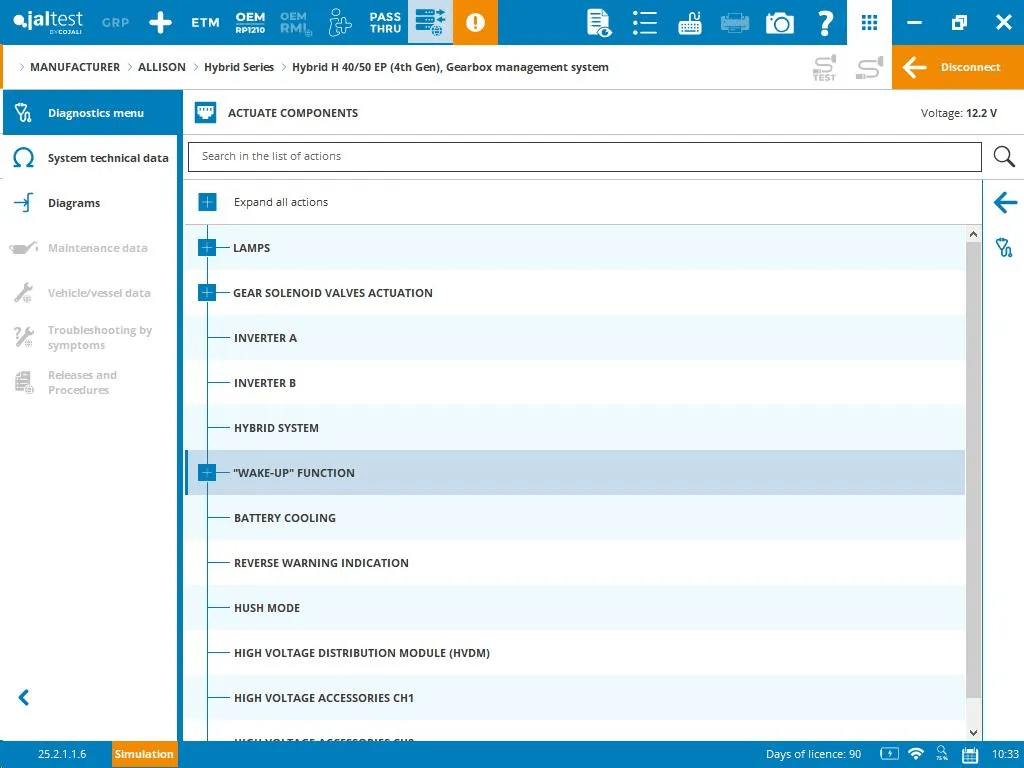
Task: Open the OEM RP1210 tool
Action: click(x=250, y=22)
